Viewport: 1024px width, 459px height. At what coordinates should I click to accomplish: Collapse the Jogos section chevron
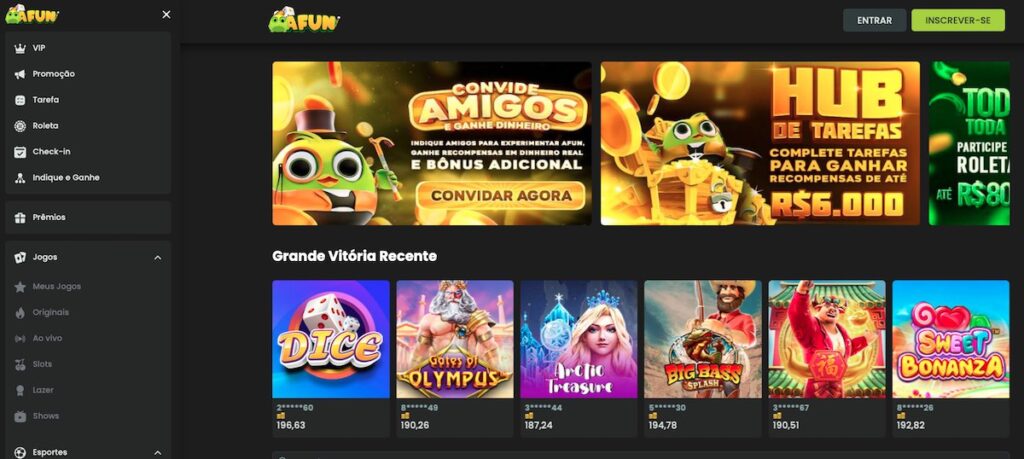[x=157, y=258]
